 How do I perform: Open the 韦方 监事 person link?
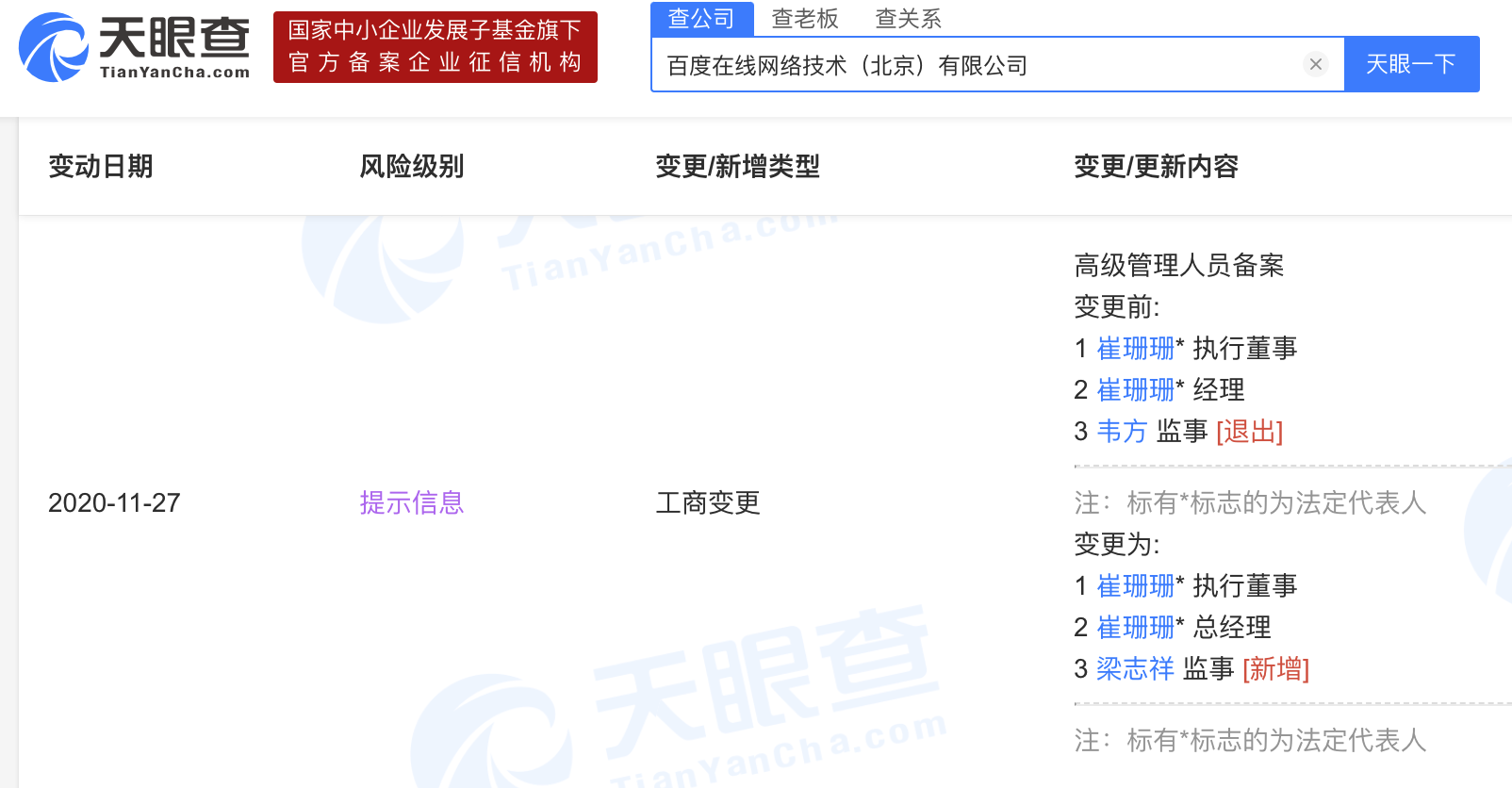coord(1122,432)
